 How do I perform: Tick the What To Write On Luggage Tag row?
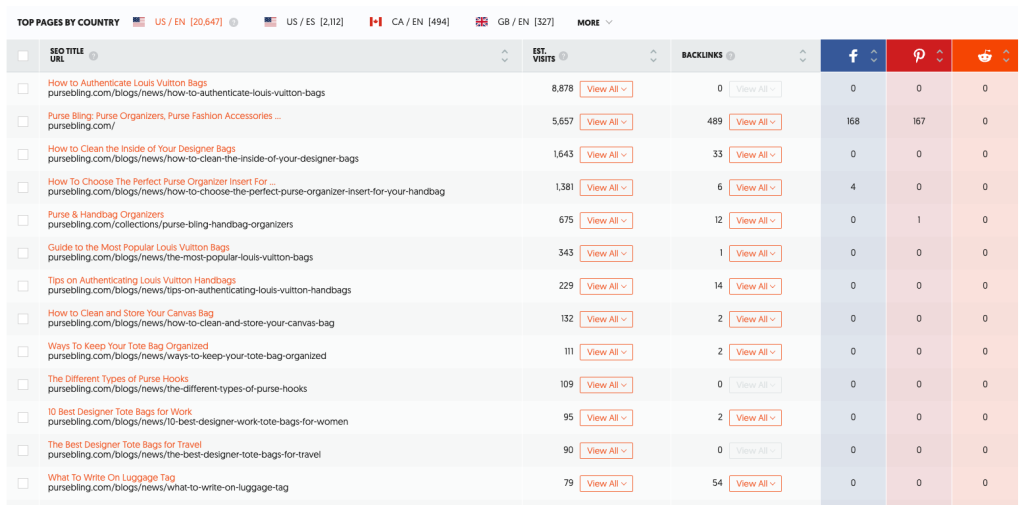[x=23, y=483]
